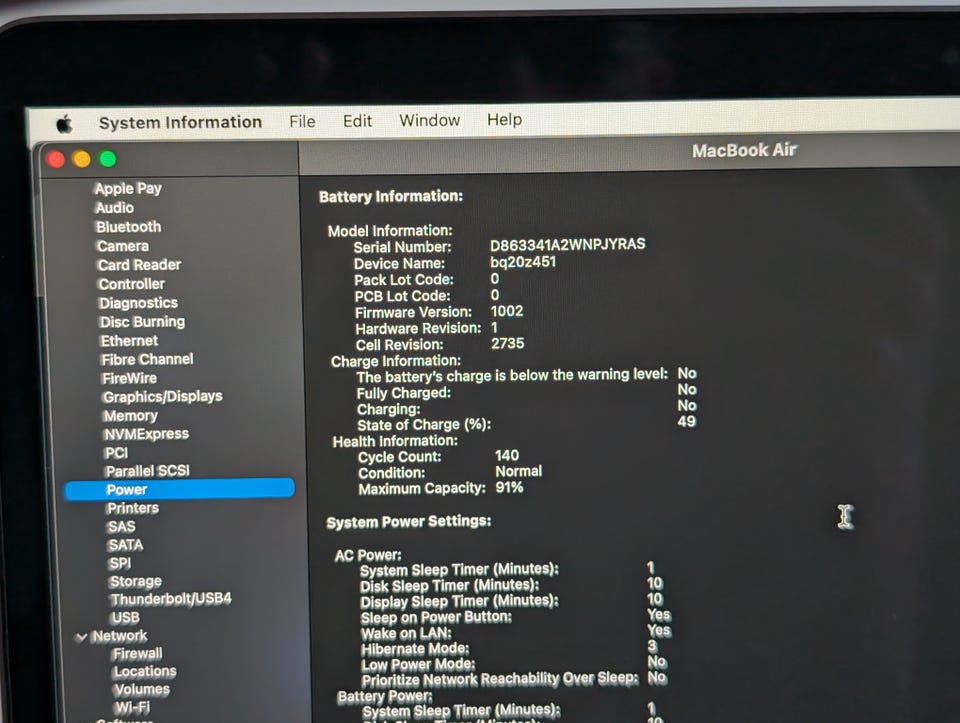Screen dimensions: 960x723
Task: Select Storage in sidebar
Action: tap(136, 581)
